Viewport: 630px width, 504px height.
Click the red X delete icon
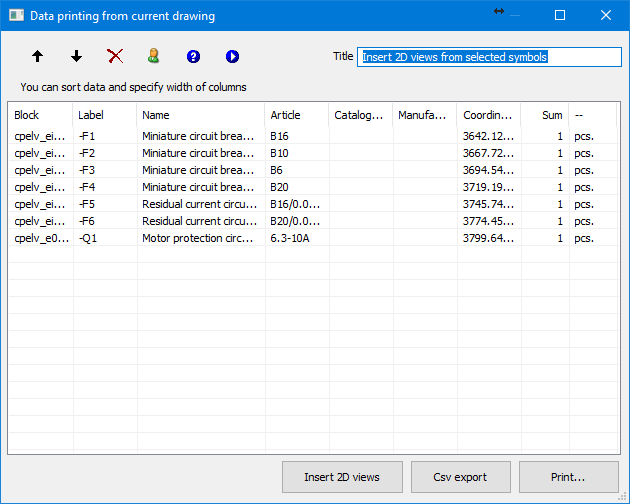(115, 56)
